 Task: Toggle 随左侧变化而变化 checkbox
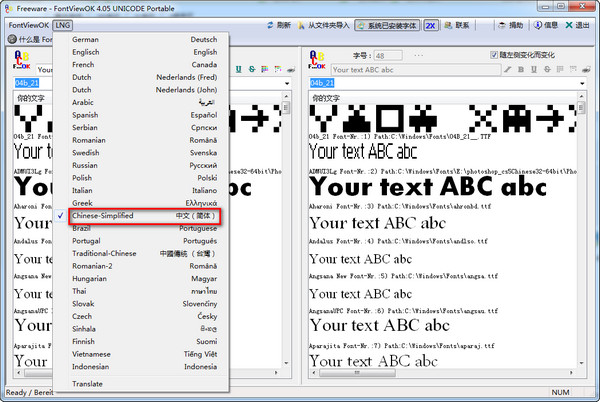(494, 54)
